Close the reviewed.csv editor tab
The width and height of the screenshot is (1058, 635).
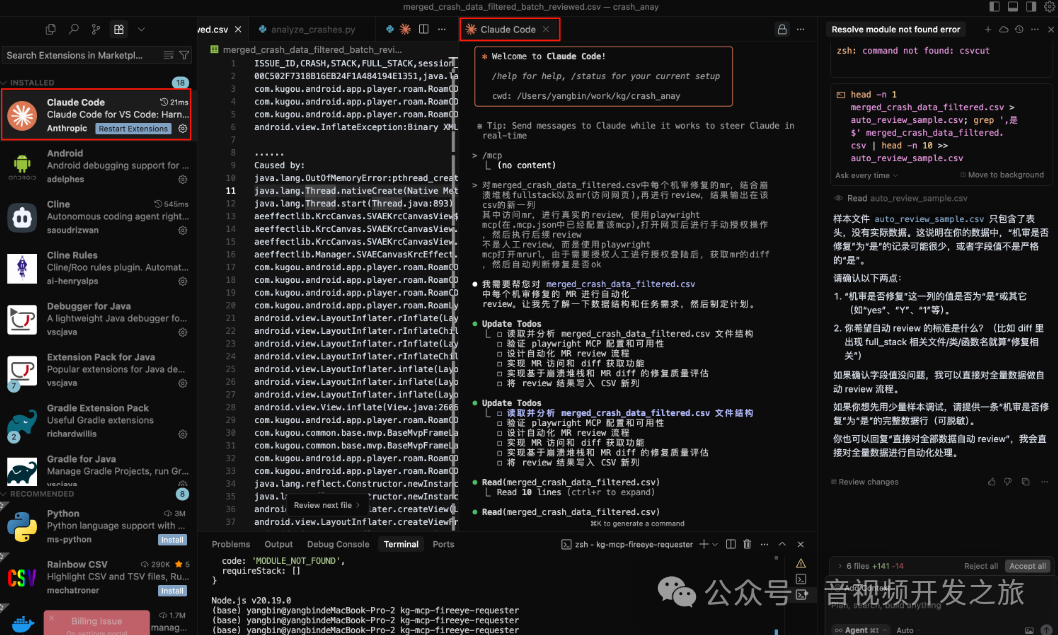pyautogui.click(x=238, y=30)
